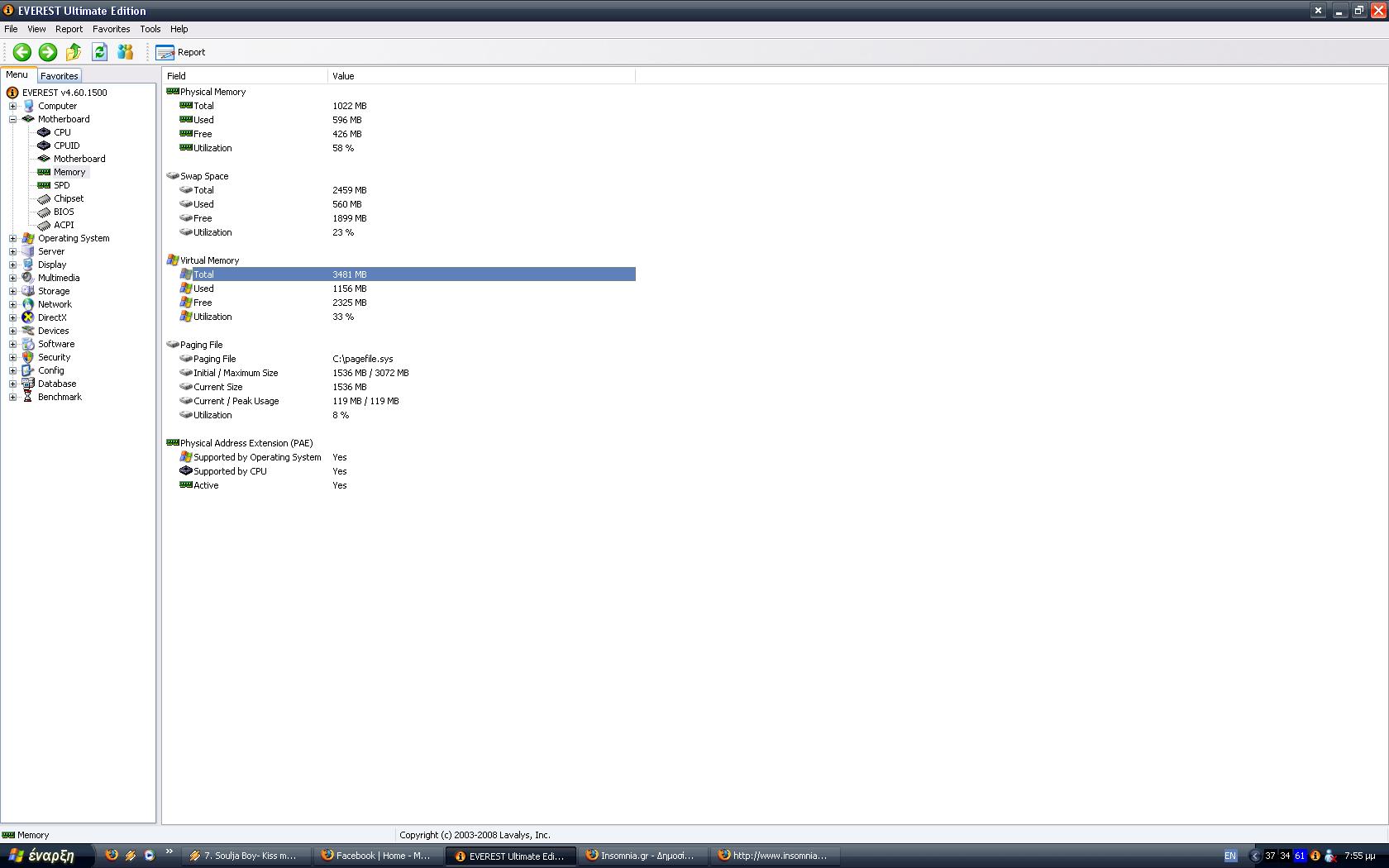Click the Multimedia speaker icon in the tree
This screenshot has height=868, width=1389.
(x=28, y=278)
